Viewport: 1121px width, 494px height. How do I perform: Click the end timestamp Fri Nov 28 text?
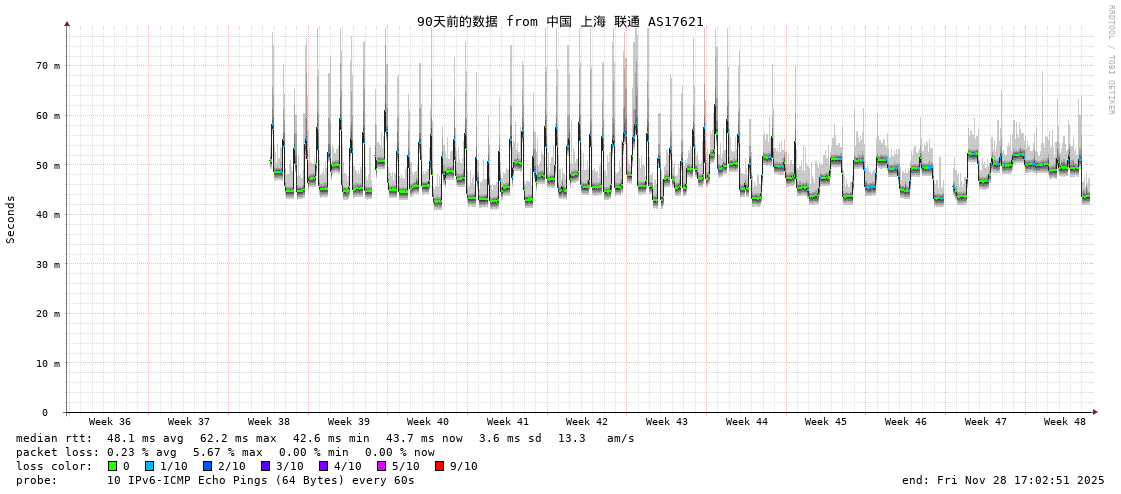[x=1003, y=480]
